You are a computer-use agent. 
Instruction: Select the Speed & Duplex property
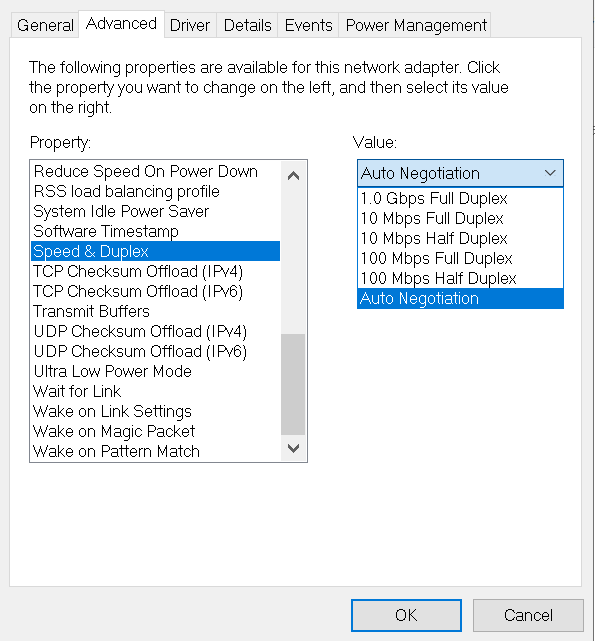pos(156,251)
